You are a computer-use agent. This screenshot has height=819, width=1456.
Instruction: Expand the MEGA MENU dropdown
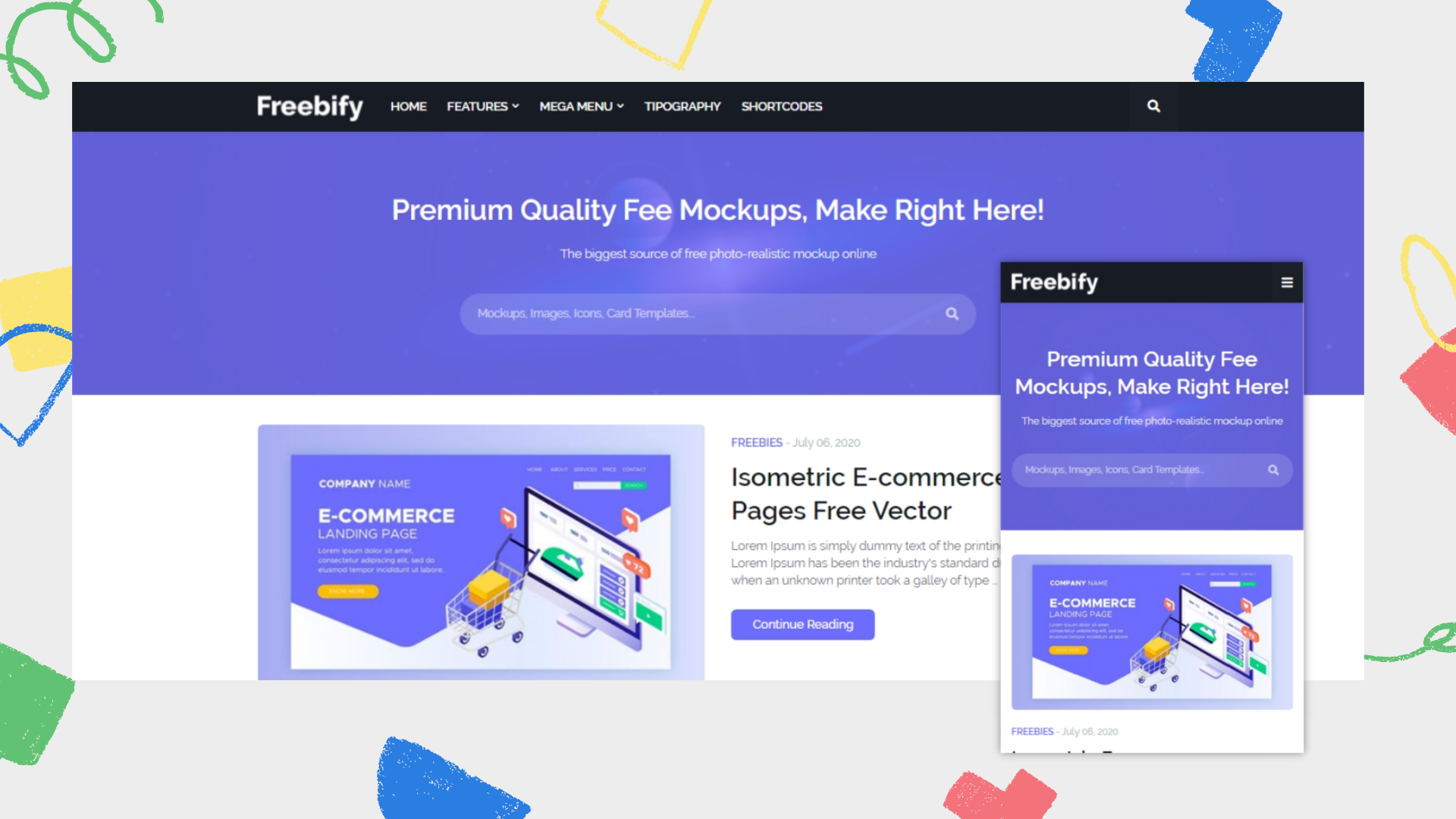[580, 106]
